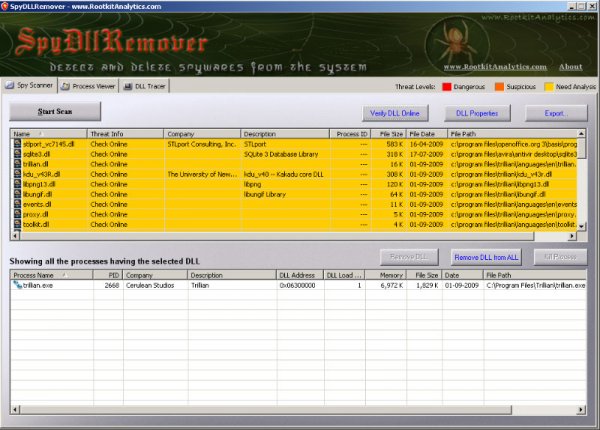Open the About link
Viewport: 600px width, 430px height.
pyautogui.click(x=571, y=67)
